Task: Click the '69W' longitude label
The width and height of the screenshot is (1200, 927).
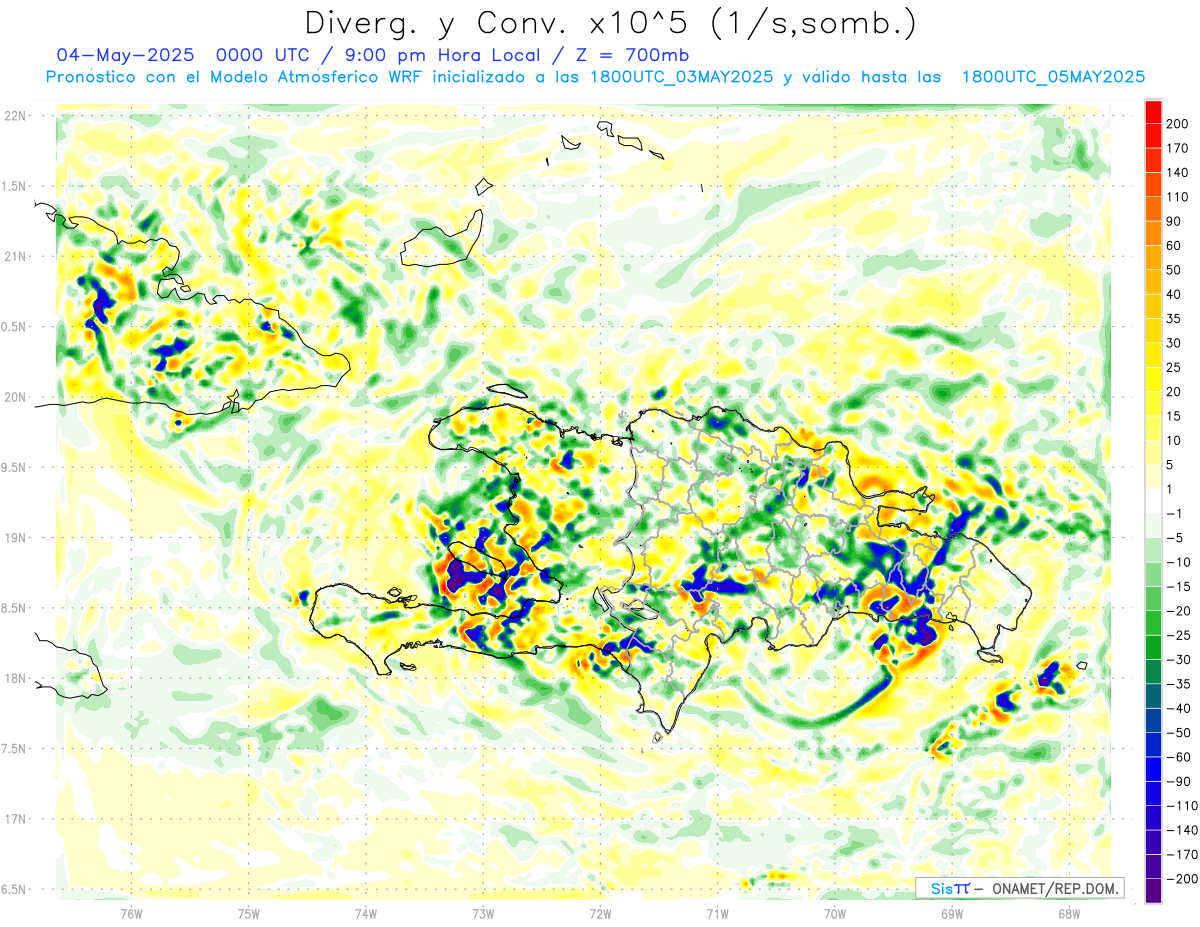Action: pyautogui.click(x=952, y=913)
